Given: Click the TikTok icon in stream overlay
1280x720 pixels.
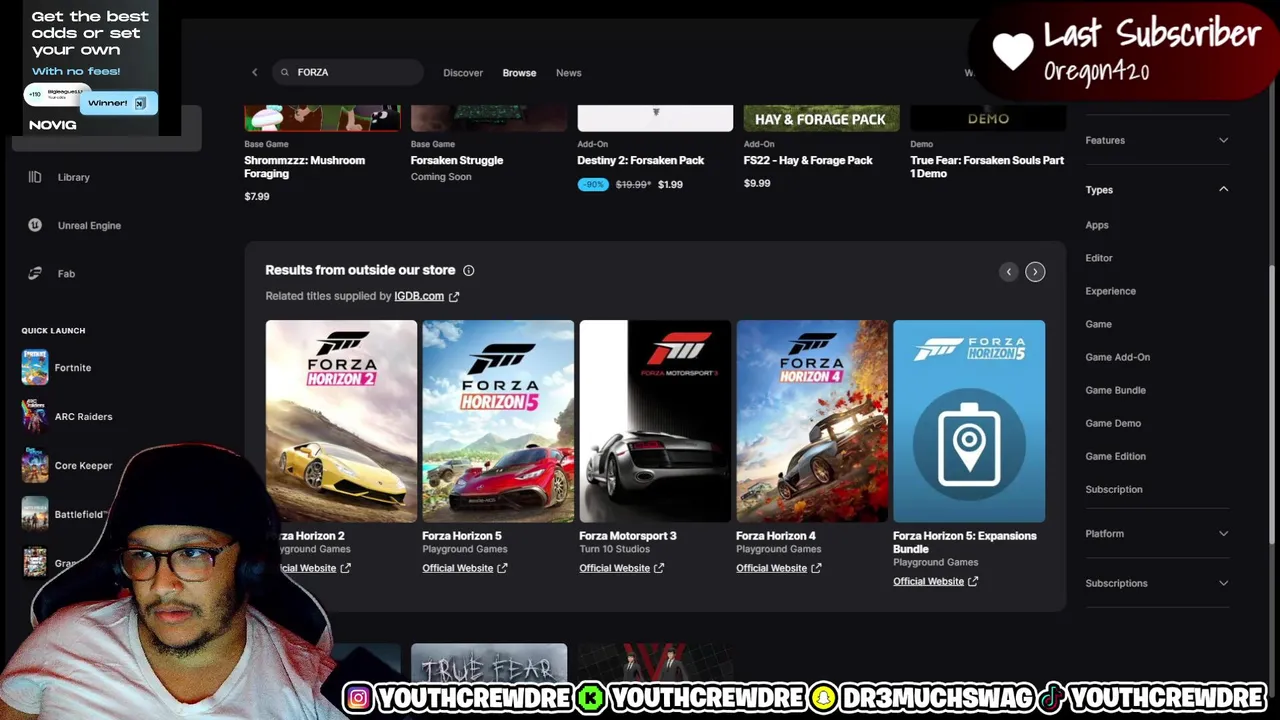Looking at the screenshot, I should 1051,698.
